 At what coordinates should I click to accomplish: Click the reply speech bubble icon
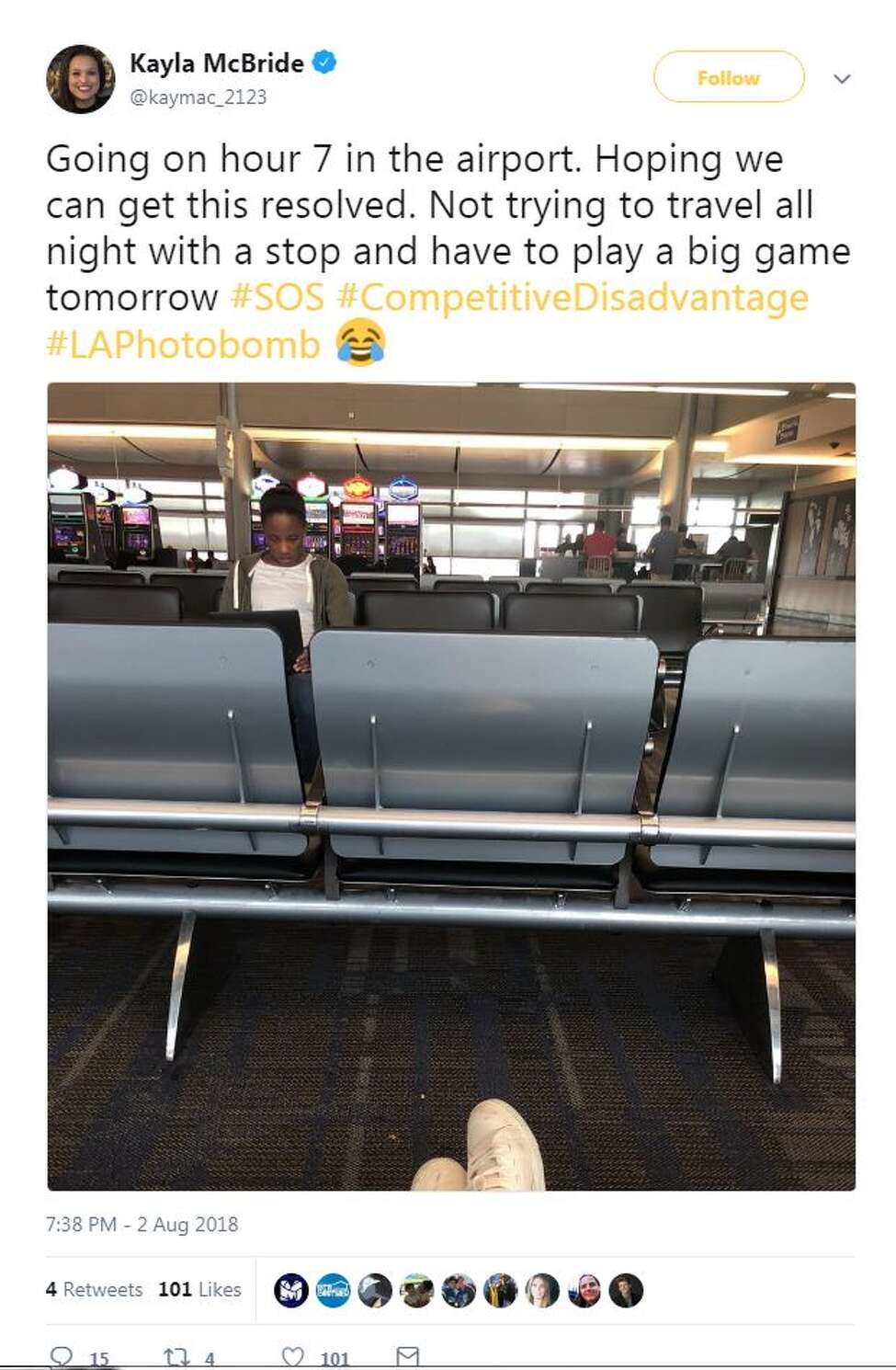61,1357
